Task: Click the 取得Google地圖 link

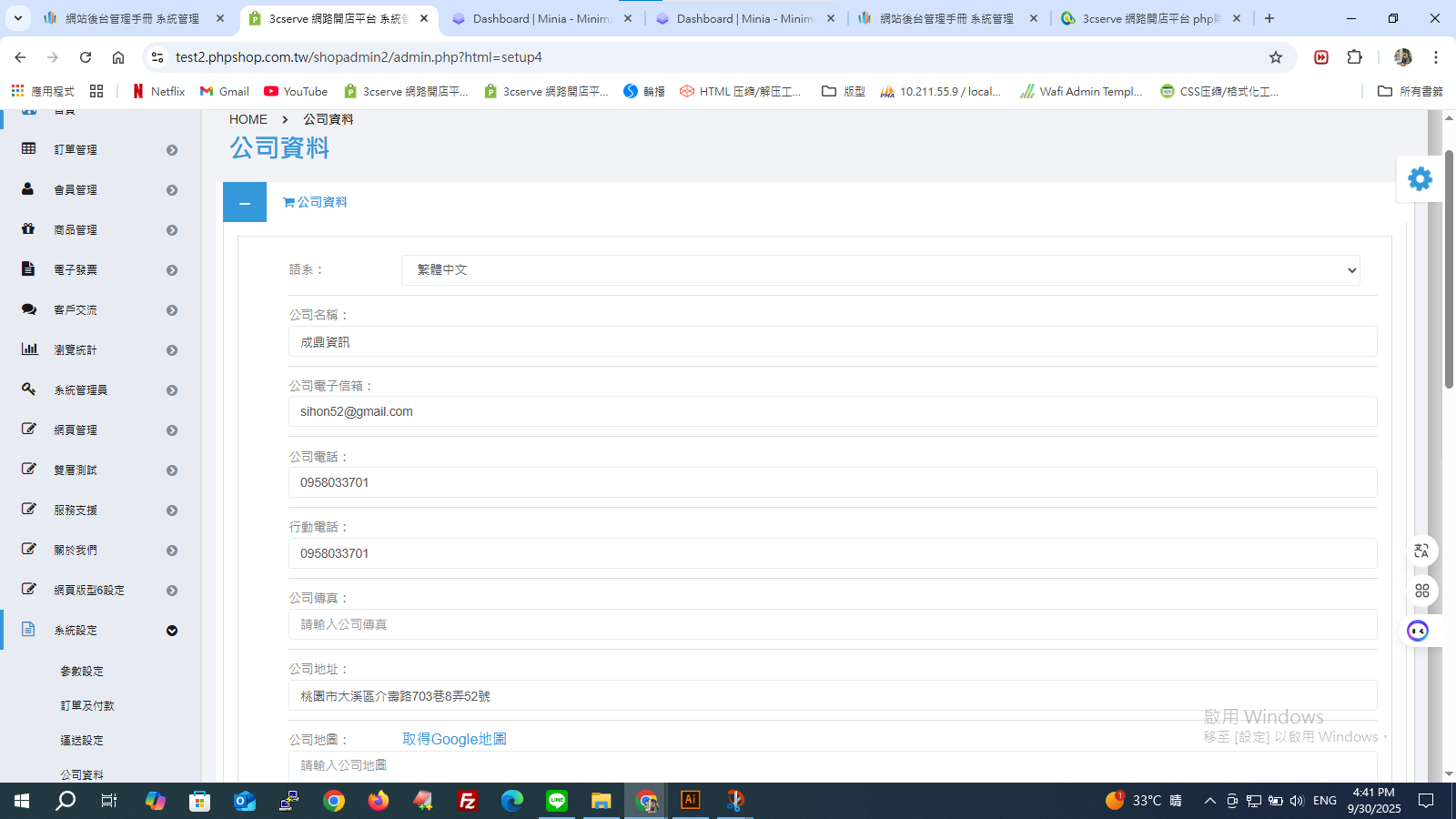Action: tap(454, 739)
